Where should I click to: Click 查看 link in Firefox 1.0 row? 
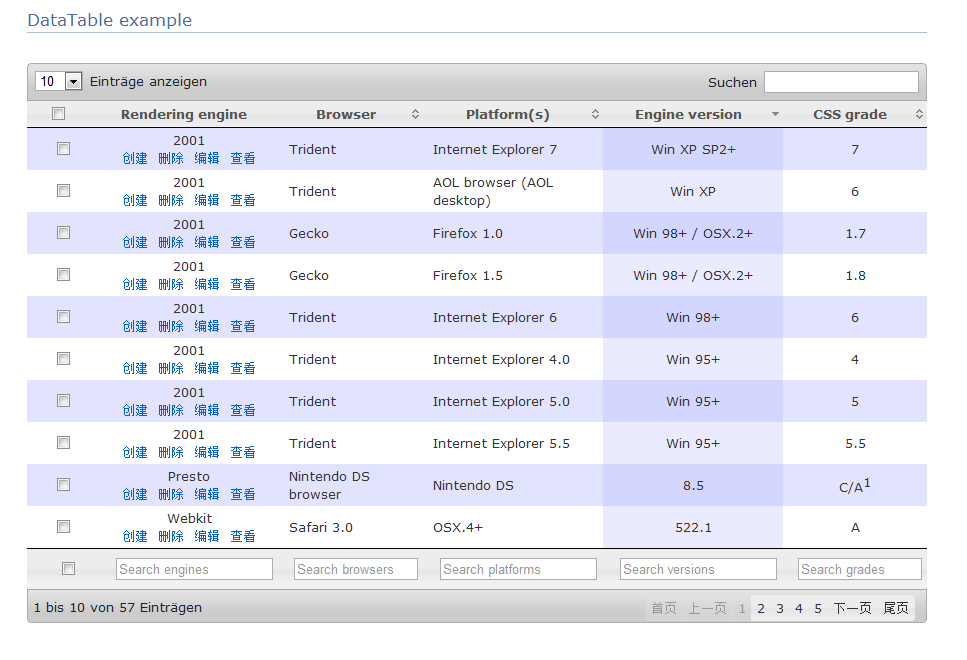242,242
